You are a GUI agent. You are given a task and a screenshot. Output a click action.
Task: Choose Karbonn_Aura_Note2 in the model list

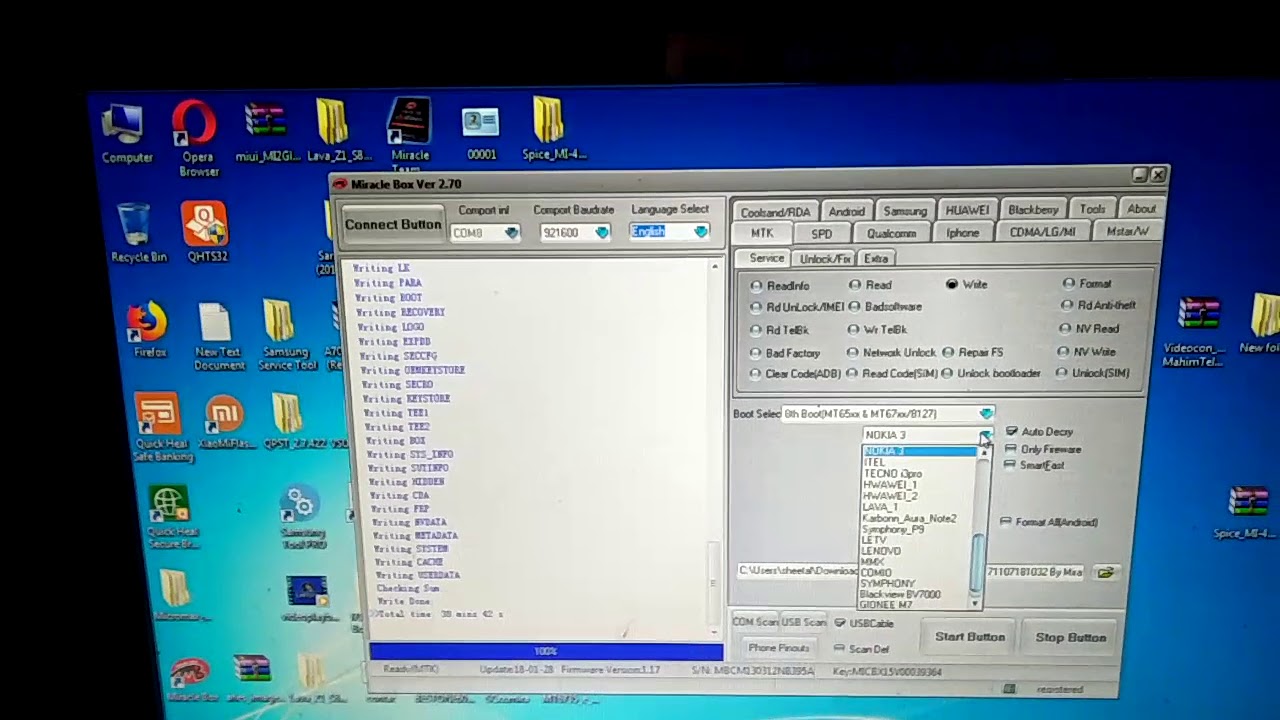[x=920, y=518]
